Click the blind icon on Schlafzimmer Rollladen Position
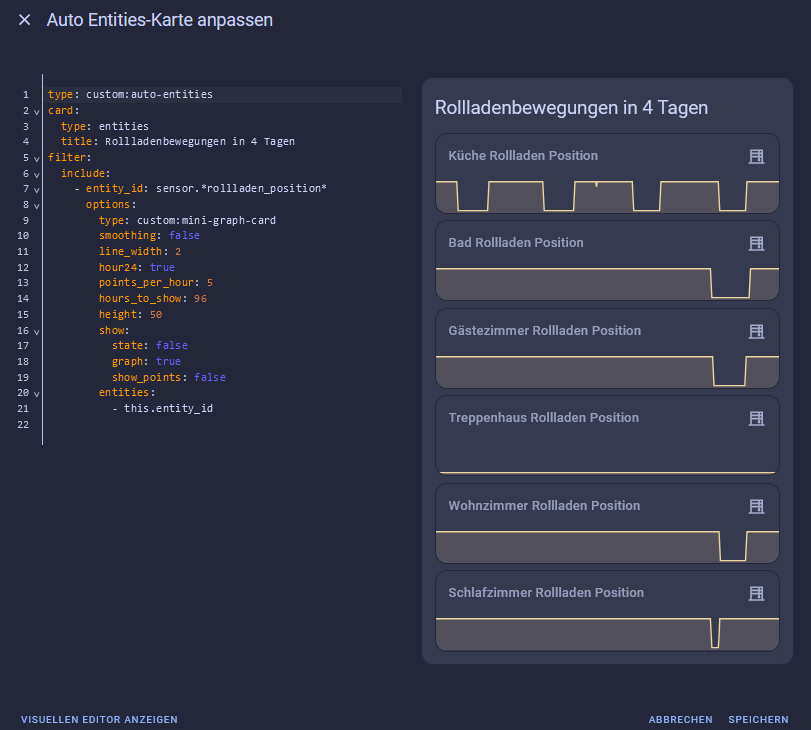The height and width of the screenshot is (730, 811). pos(756,593)
